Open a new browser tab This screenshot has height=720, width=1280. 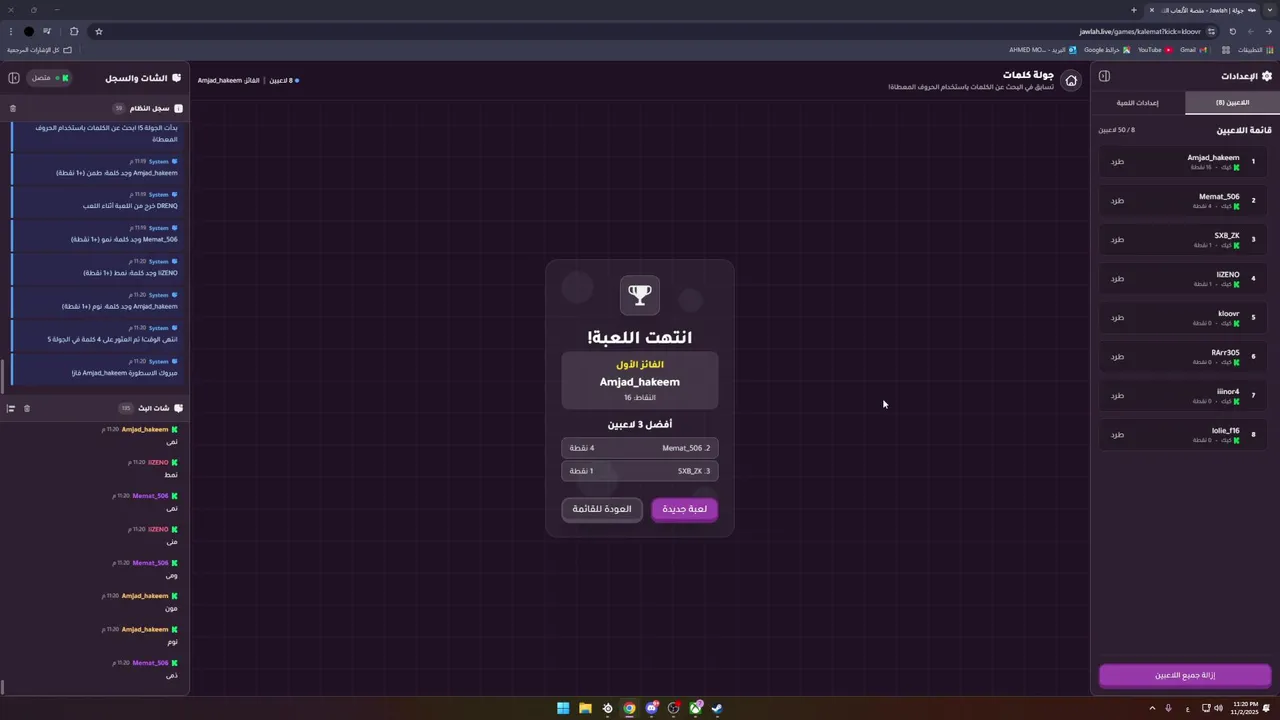1133,10
